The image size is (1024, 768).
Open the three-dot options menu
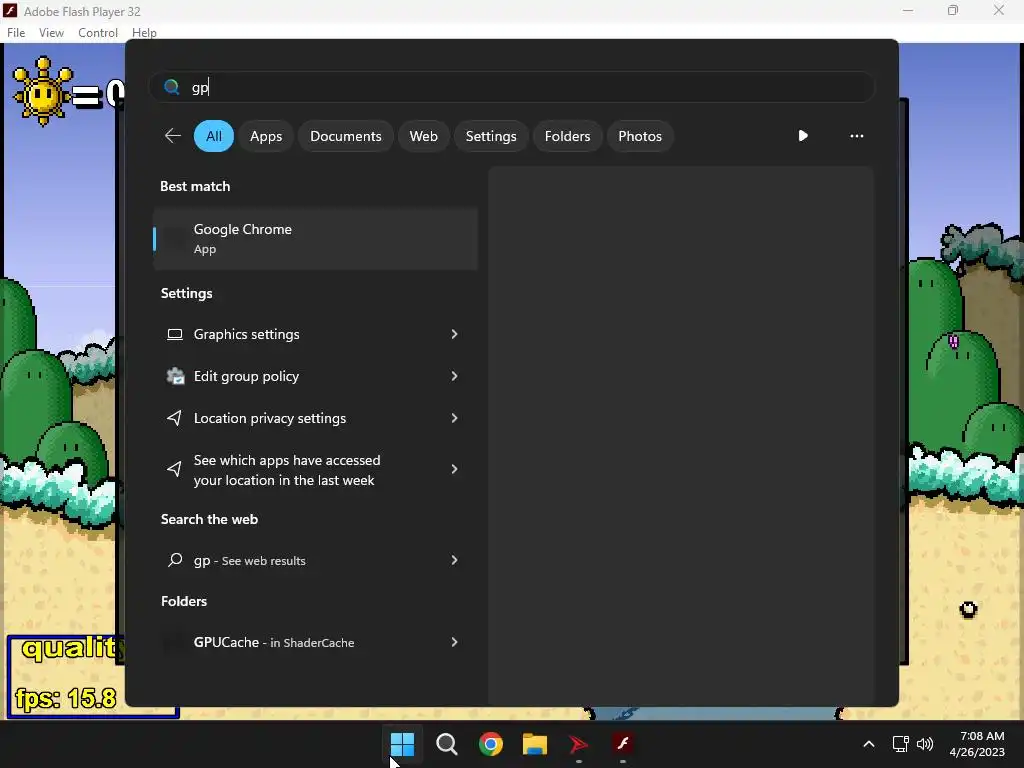point(857,136)
